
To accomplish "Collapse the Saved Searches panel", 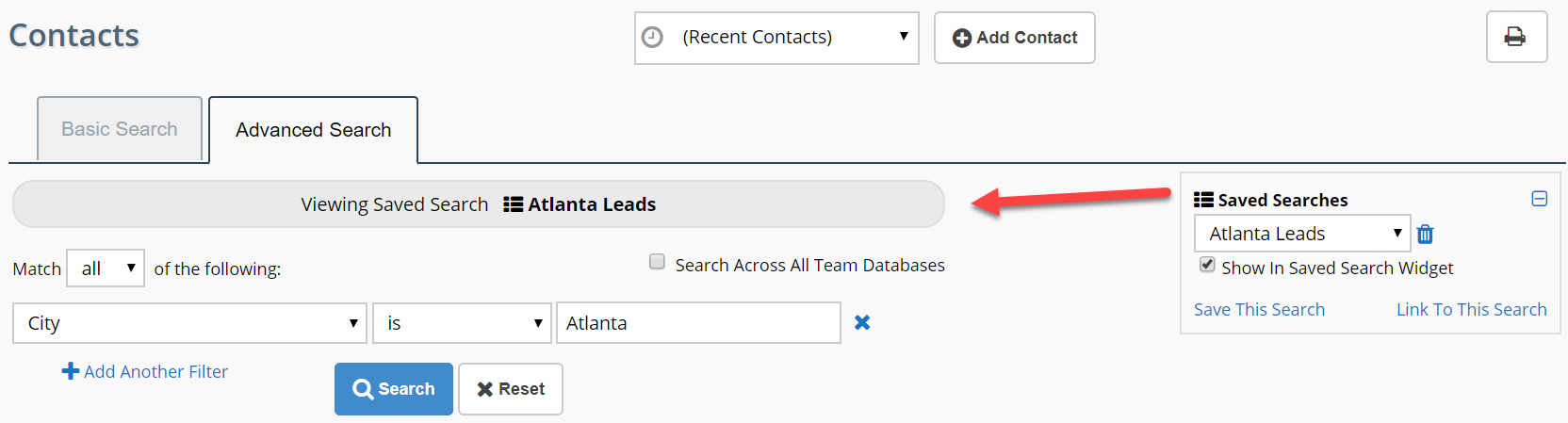I will click(1540, 199).
